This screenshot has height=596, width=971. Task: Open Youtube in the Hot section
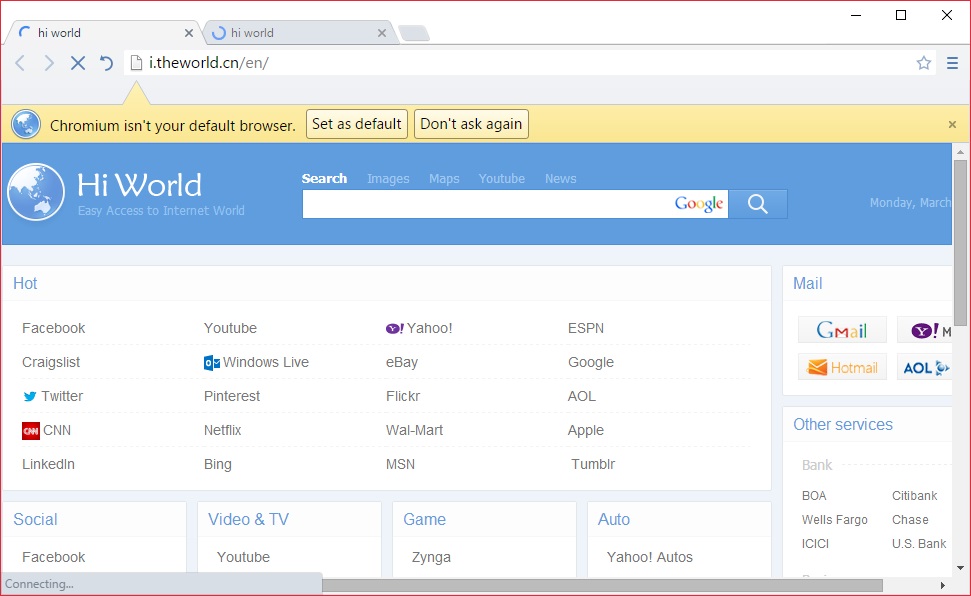click(230, 328)
